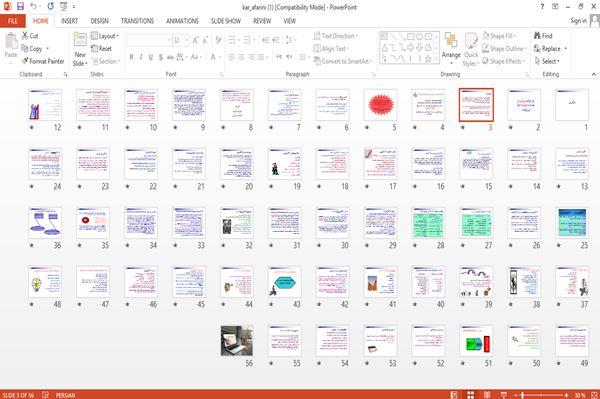Open Align Text dropdown
The width and height of the screenshot is (600, 399).
click(x=331, y=49)
